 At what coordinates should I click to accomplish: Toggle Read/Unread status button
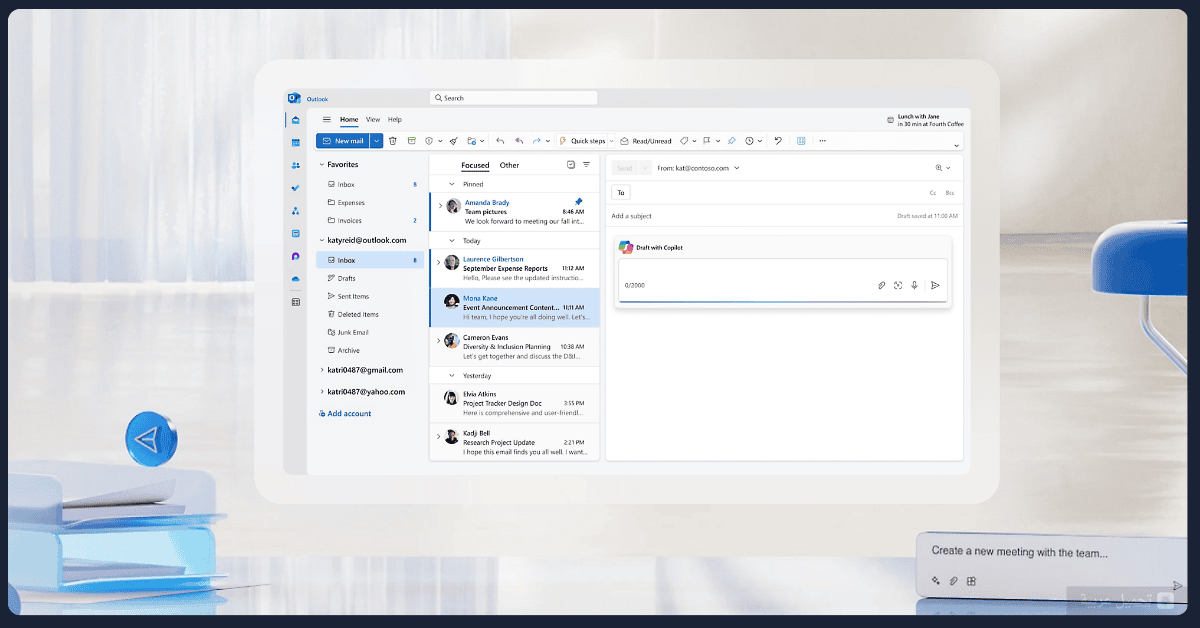pos(646,141)
